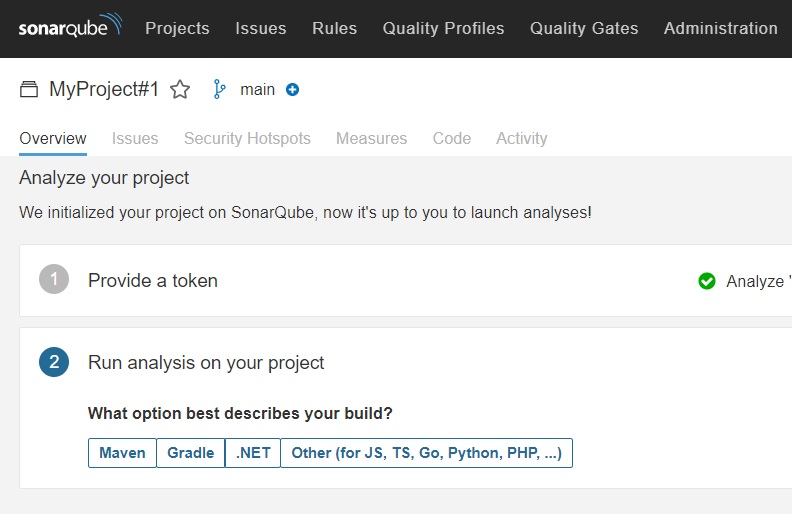Expand the Provide a token step
This screenshot has height=514, width=792.
tap(153, 280)
